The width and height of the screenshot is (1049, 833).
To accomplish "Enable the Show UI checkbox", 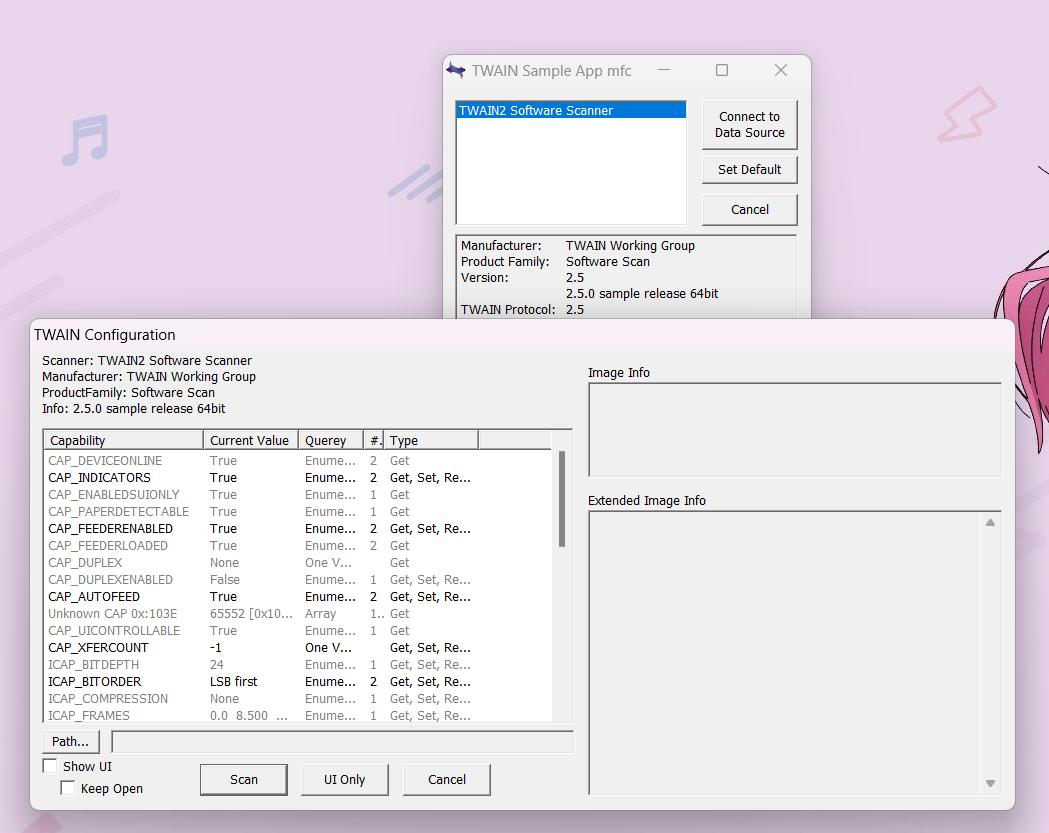I will [x=50, y=765].
